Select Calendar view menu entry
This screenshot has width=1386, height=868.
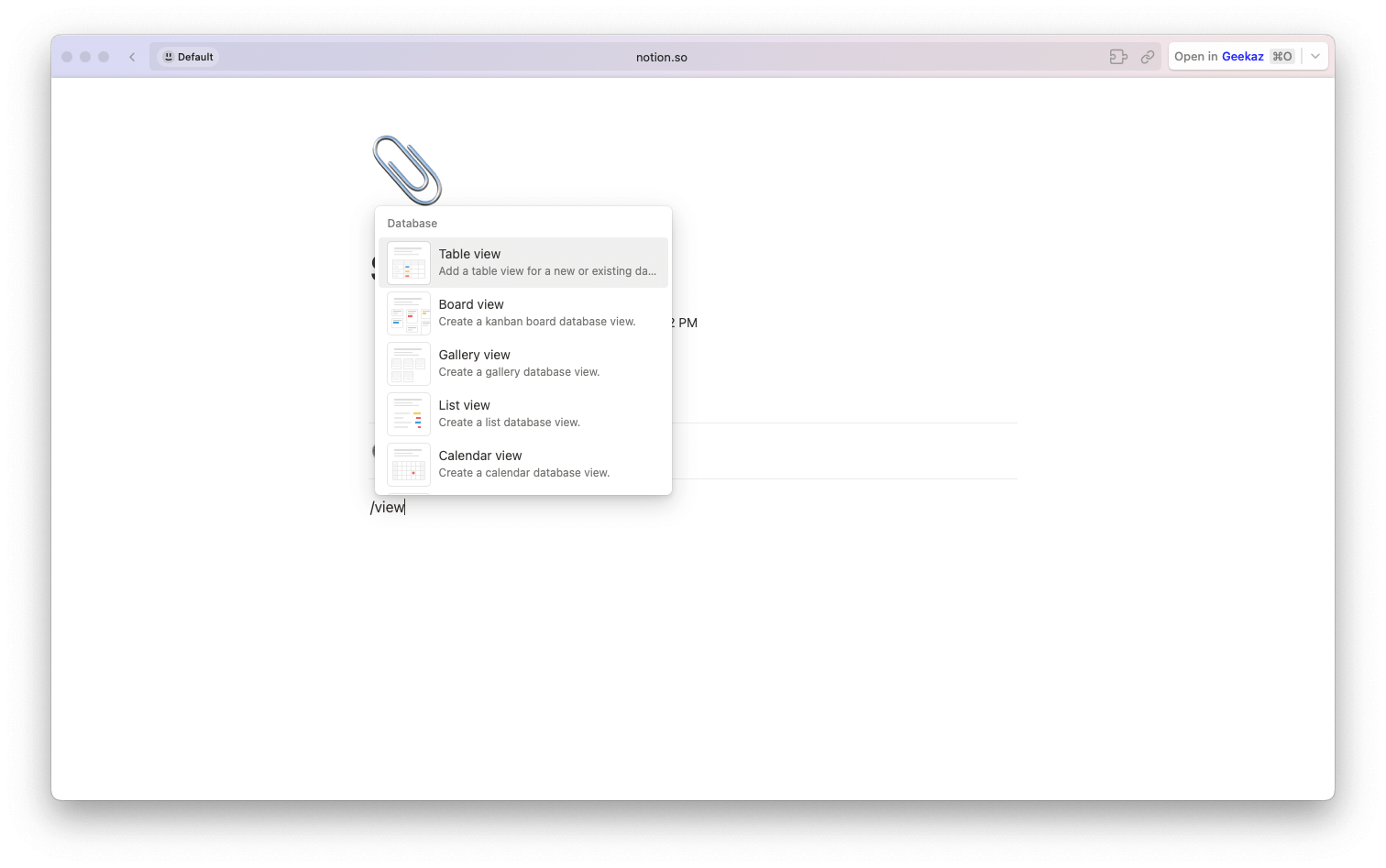523,464
